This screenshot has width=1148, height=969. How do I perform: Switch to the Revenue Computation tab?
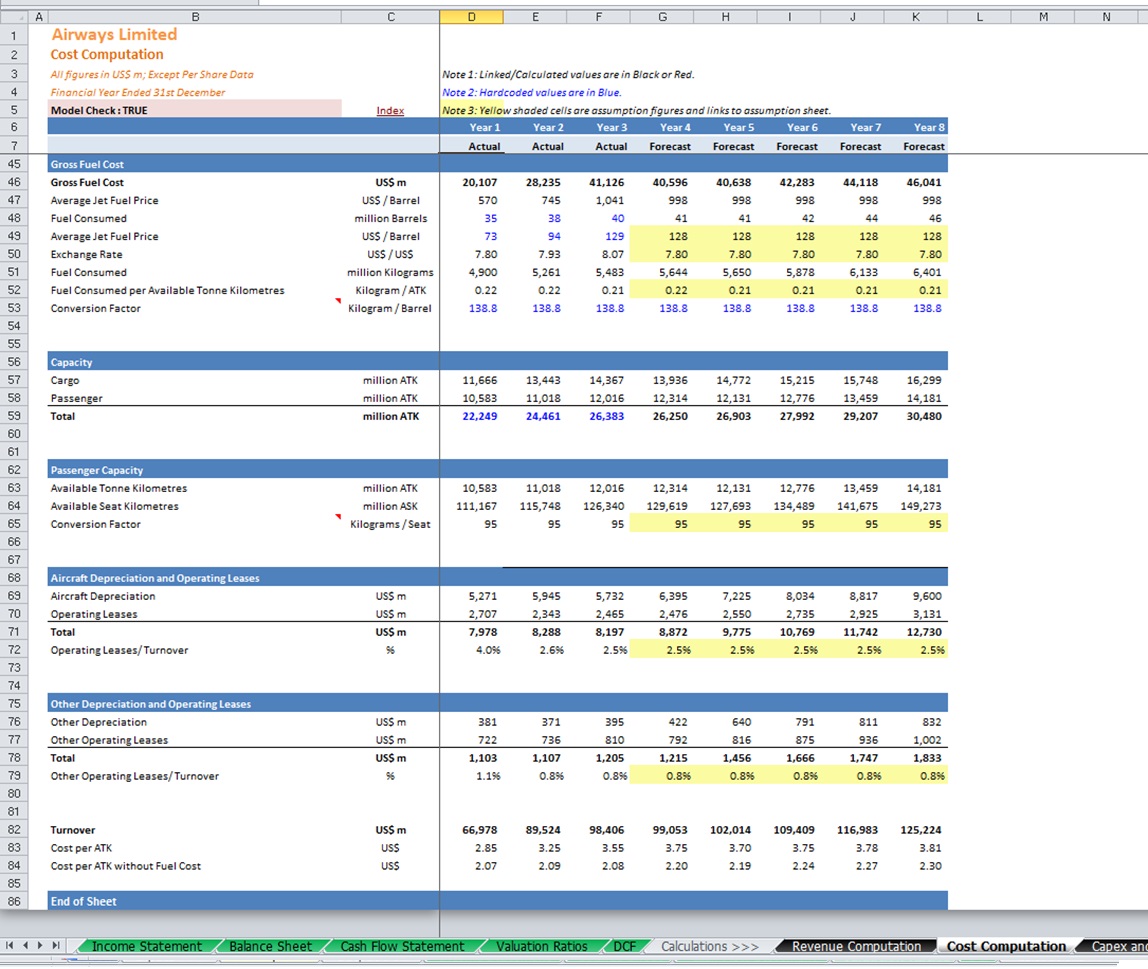(856, 946)
